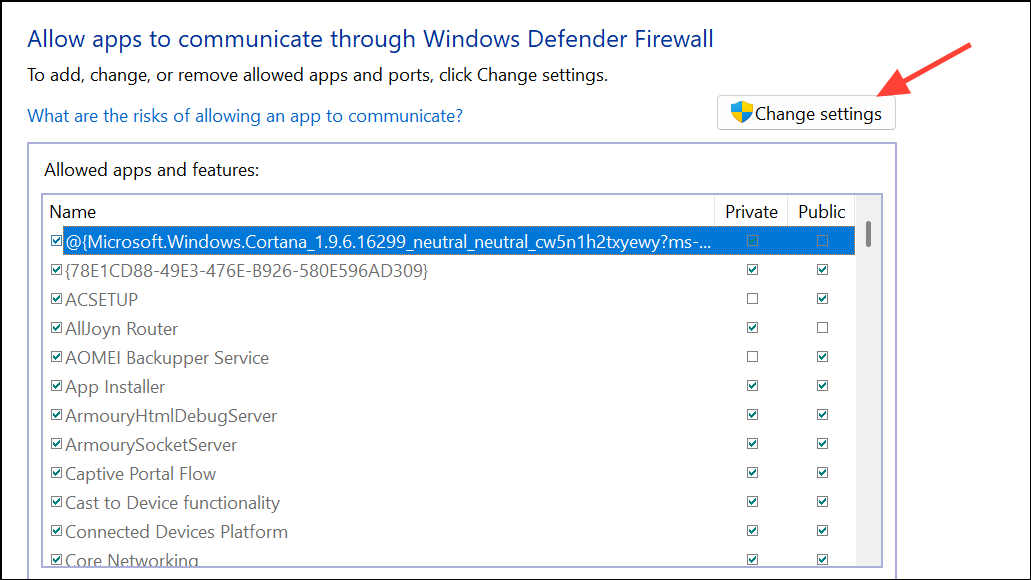The image size is (1031, 580).
Task: Toggle ACSETUP Public checkbox
Action: point(822,299)
